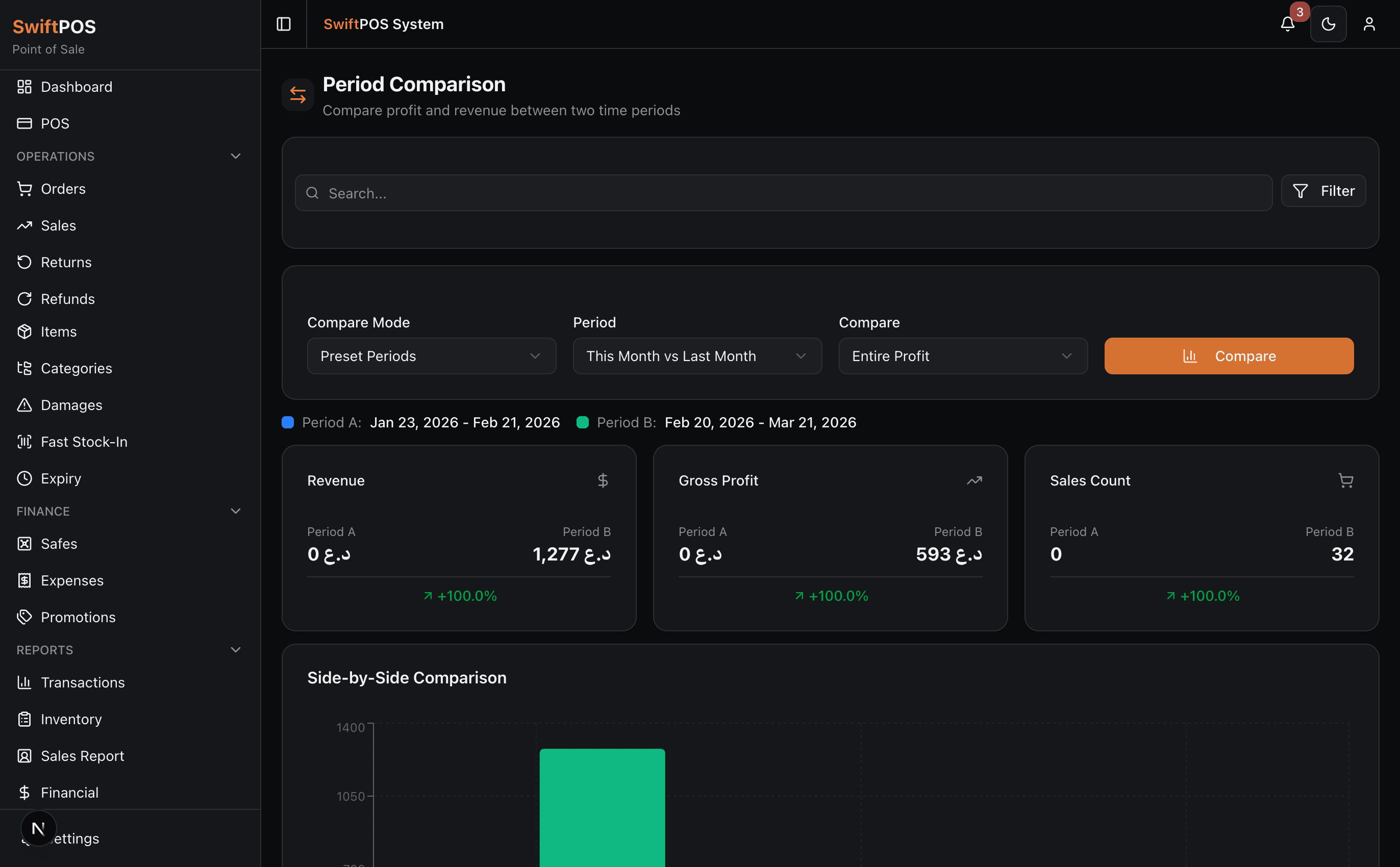Screen dimensions: 1400x867
Task: Click the Sales Count cart icon
Action: click(x=1345, y=480)
